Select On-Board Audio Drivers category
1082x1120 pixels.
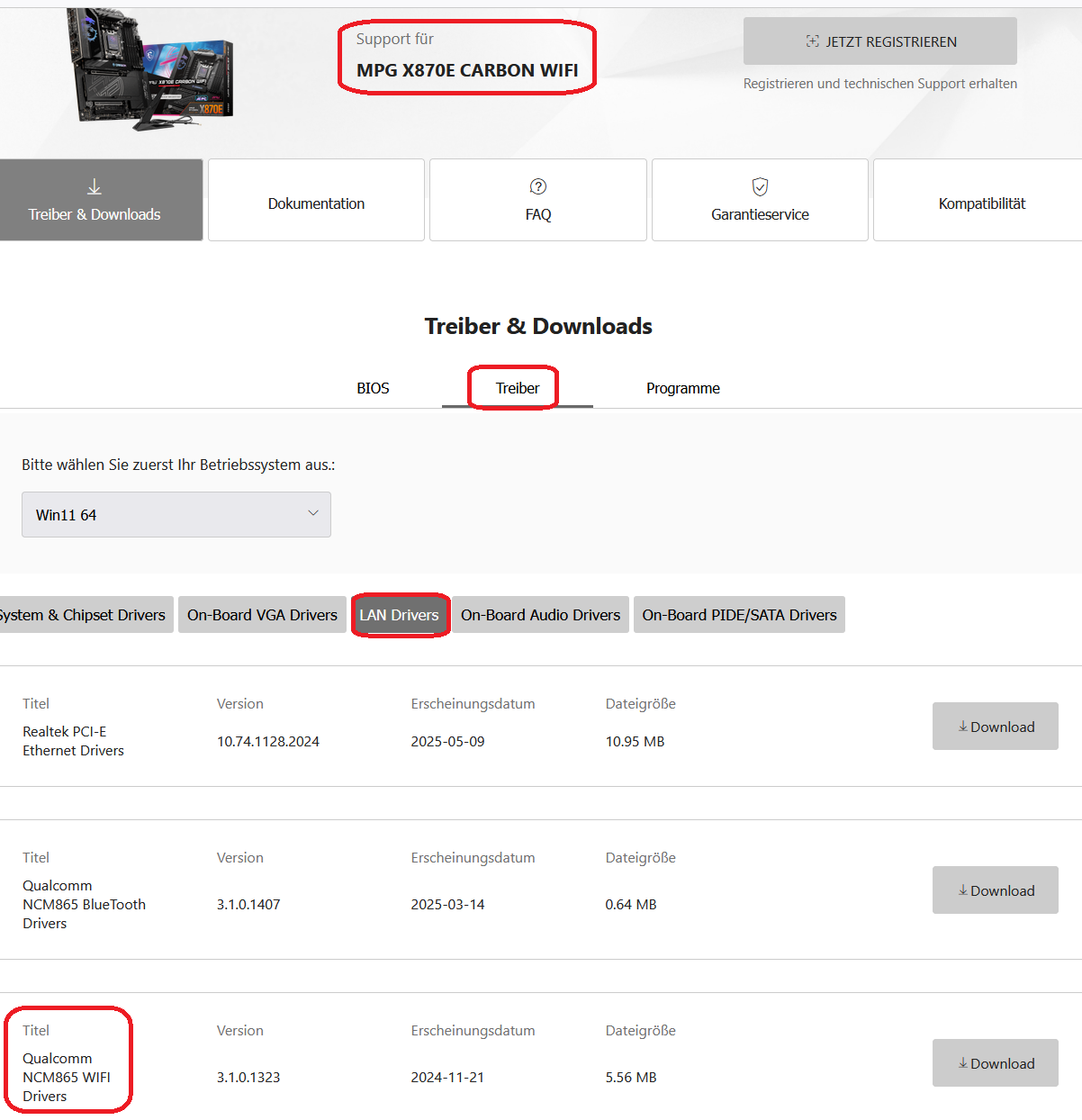pos(541,615)
